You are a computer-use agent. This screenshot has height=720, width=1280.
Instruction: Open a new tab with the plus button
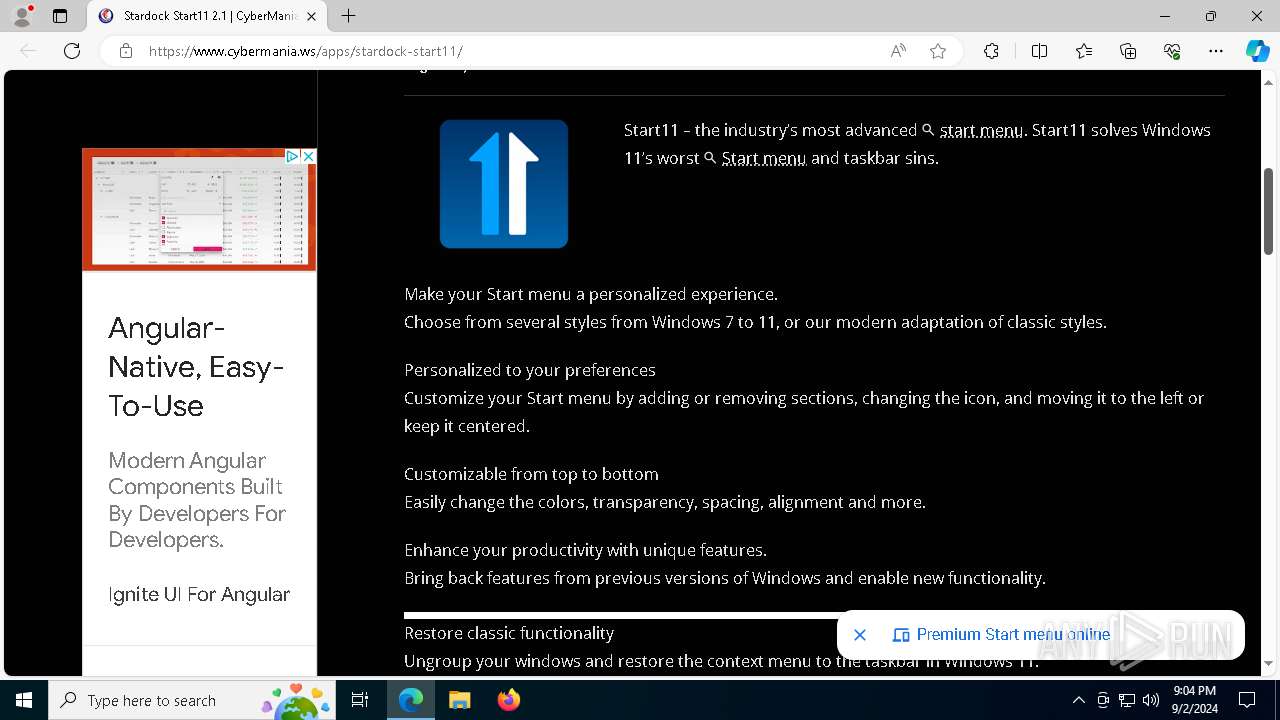click(348, 16)
